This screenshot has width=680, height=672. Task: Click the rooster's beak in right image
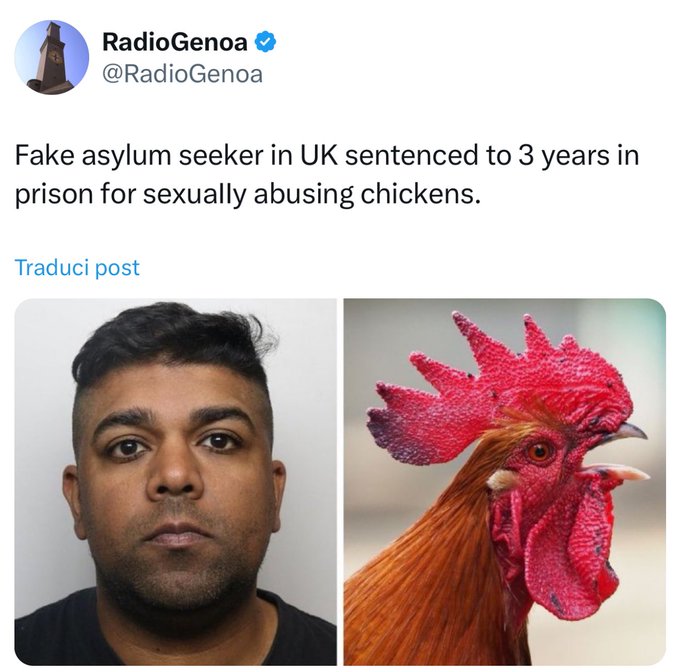(618, 453)
